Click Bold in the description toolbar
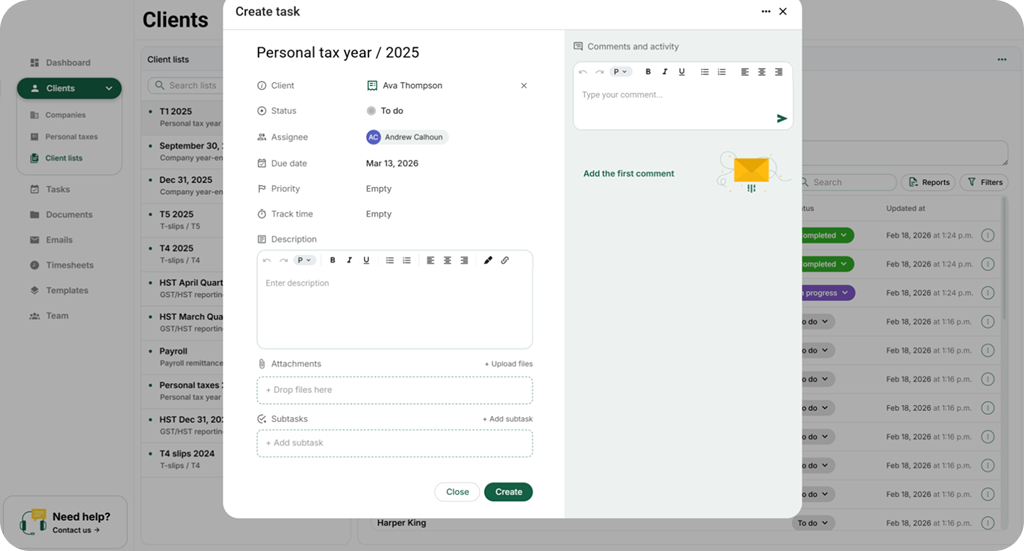Viewport: 1024px width, 551px height. 332,260
